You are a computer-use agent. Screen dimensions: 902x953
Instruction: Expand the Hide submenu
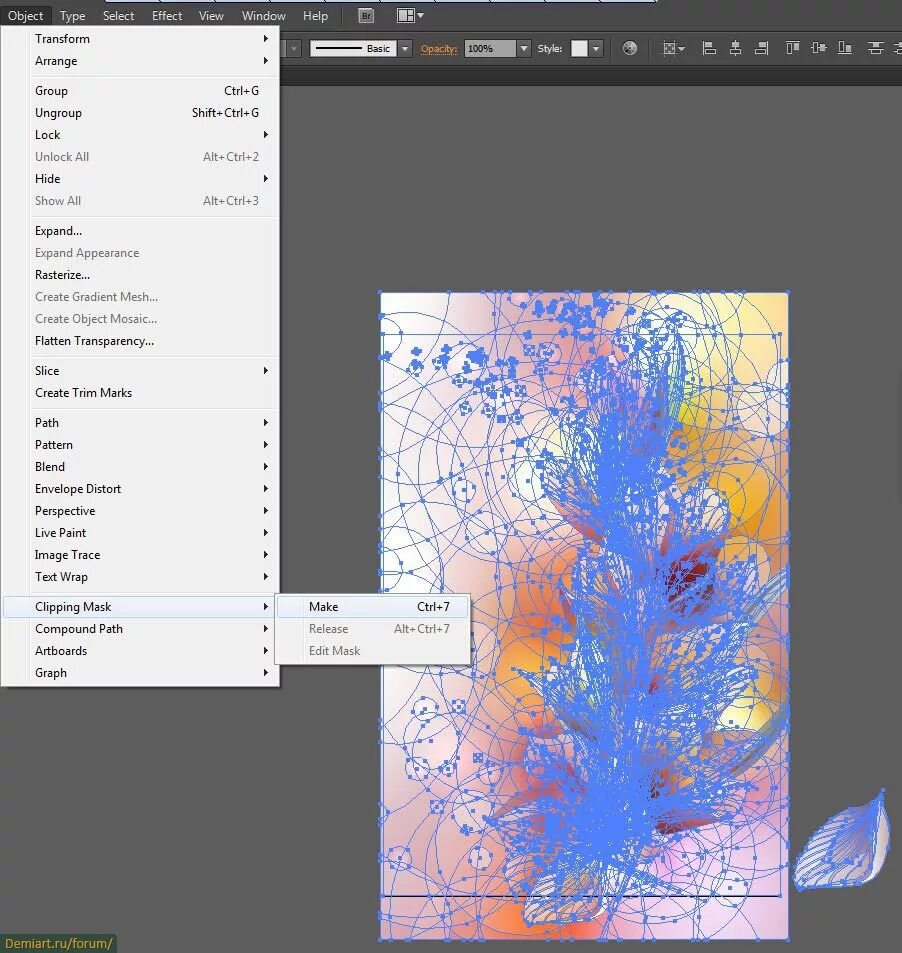click(152, 179)
